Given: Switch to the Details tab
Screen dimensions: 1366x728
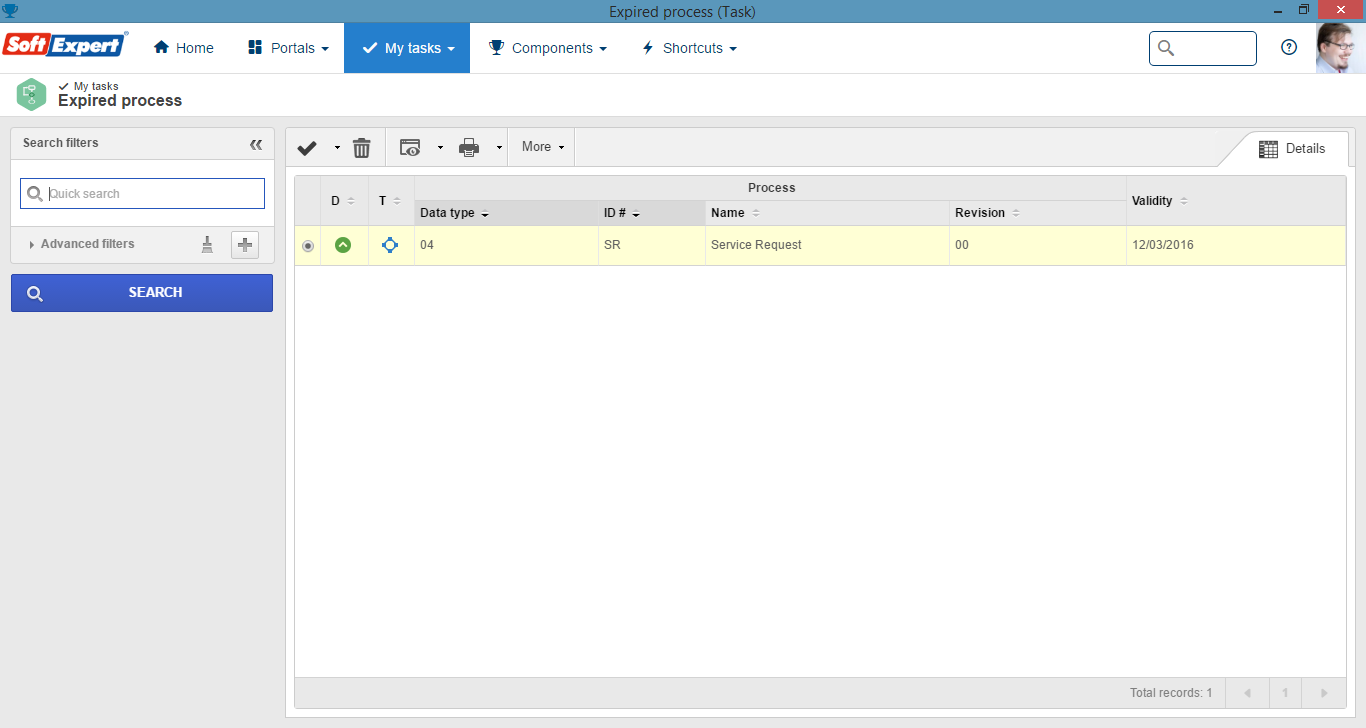Looking at the screenshot, I should (x=1292, y=149).
